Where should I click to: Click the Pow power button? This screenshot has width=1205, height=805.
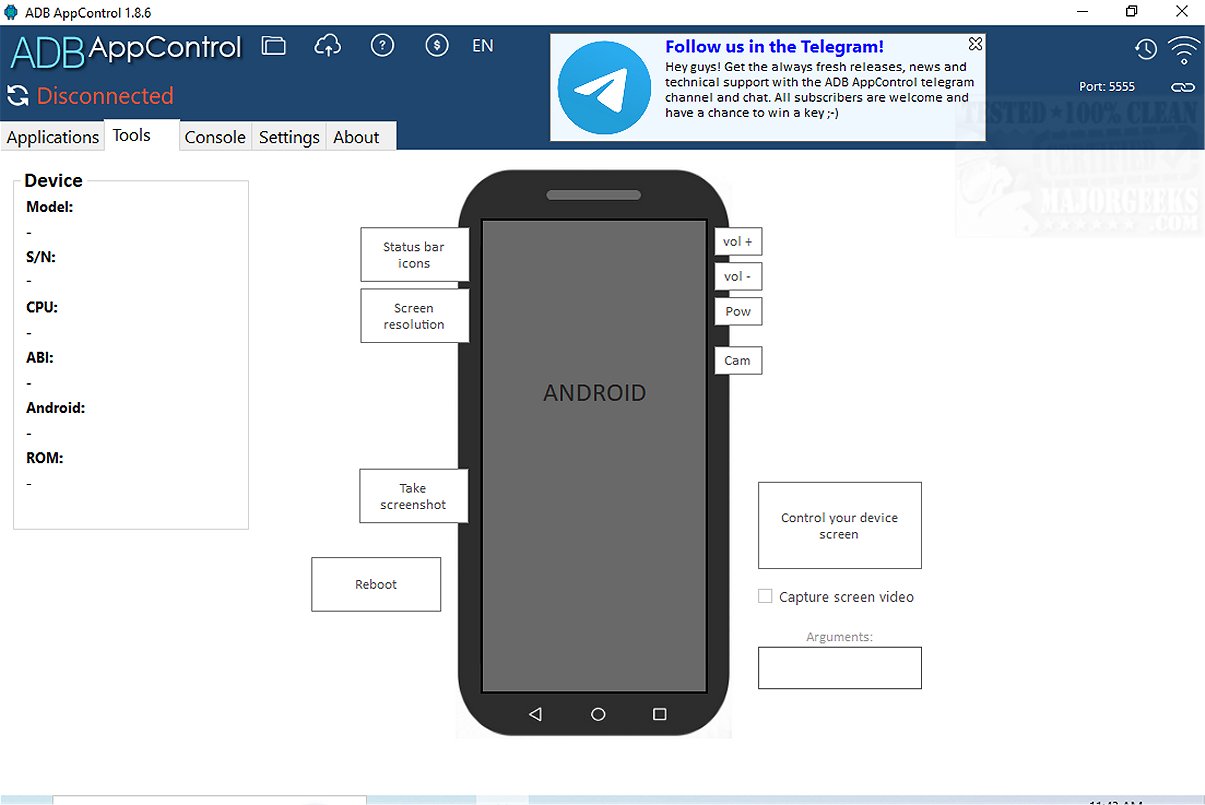pyautogui.click(x=738, y=311)
